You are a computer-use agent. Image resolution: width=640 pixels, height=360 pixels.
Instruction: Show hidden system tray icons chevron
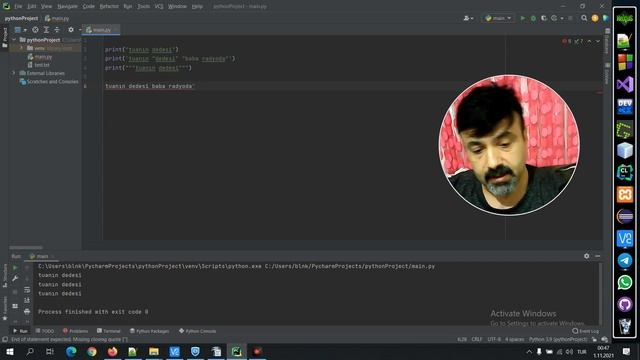[x=529, y=351]
